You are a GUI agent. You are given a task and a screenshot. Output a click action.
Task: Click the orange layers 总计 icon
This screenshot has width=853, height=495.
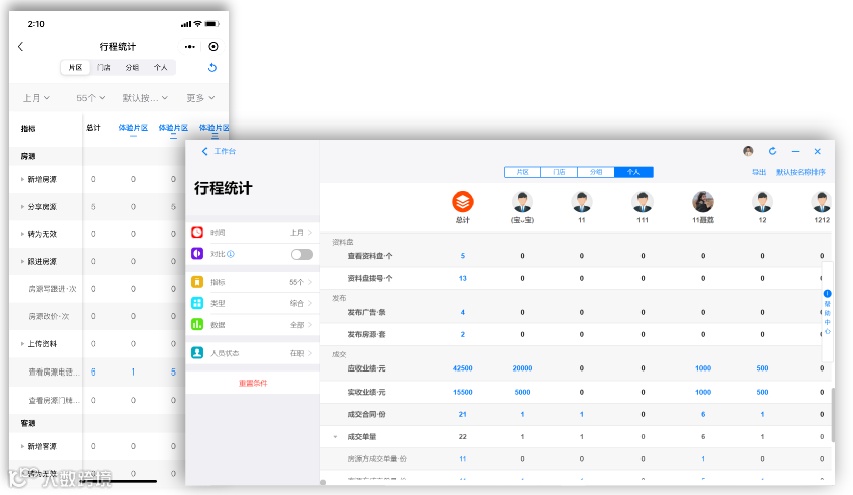point(462,202)
